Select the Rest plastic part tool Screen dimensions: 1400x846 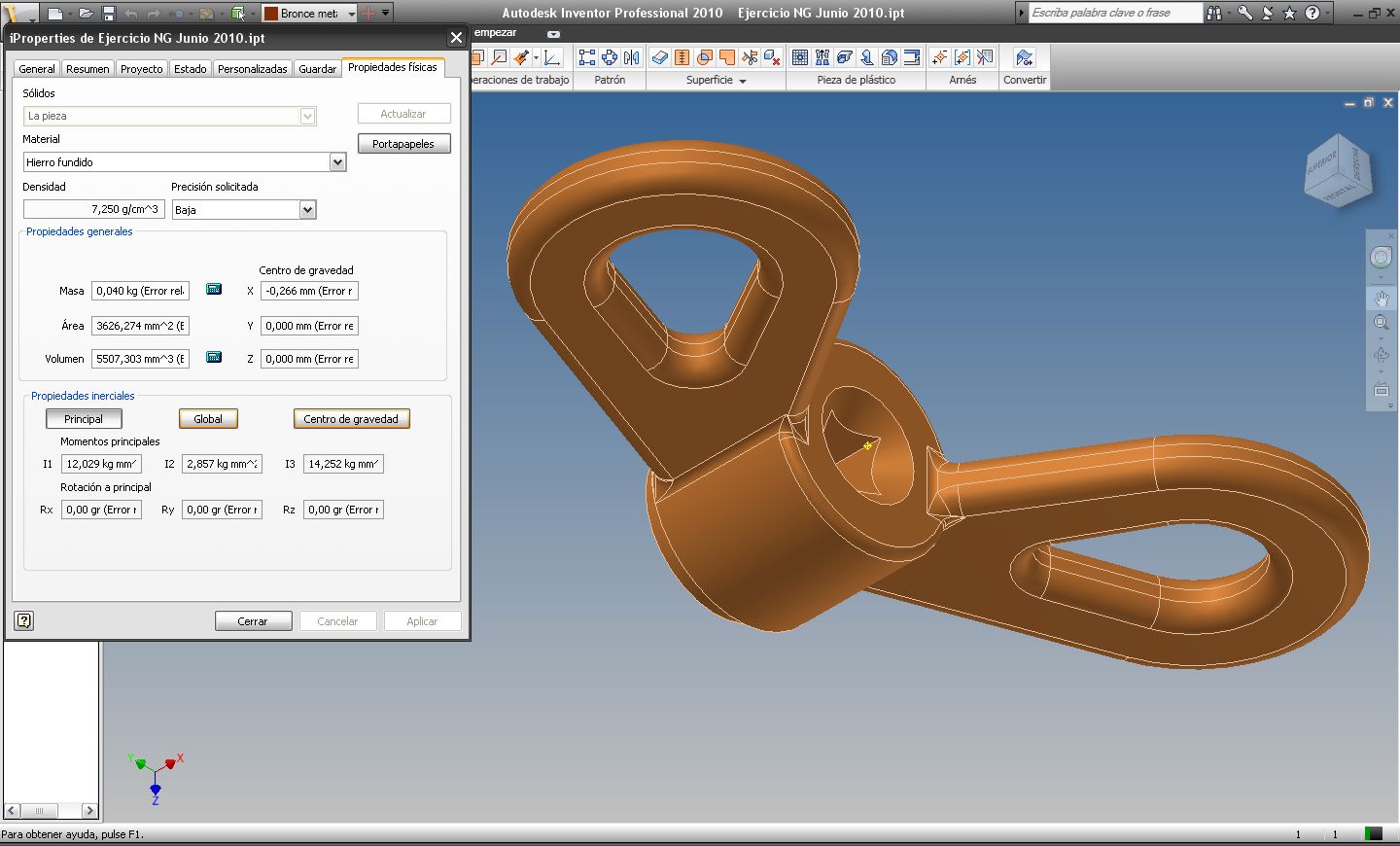click(845, 57)
